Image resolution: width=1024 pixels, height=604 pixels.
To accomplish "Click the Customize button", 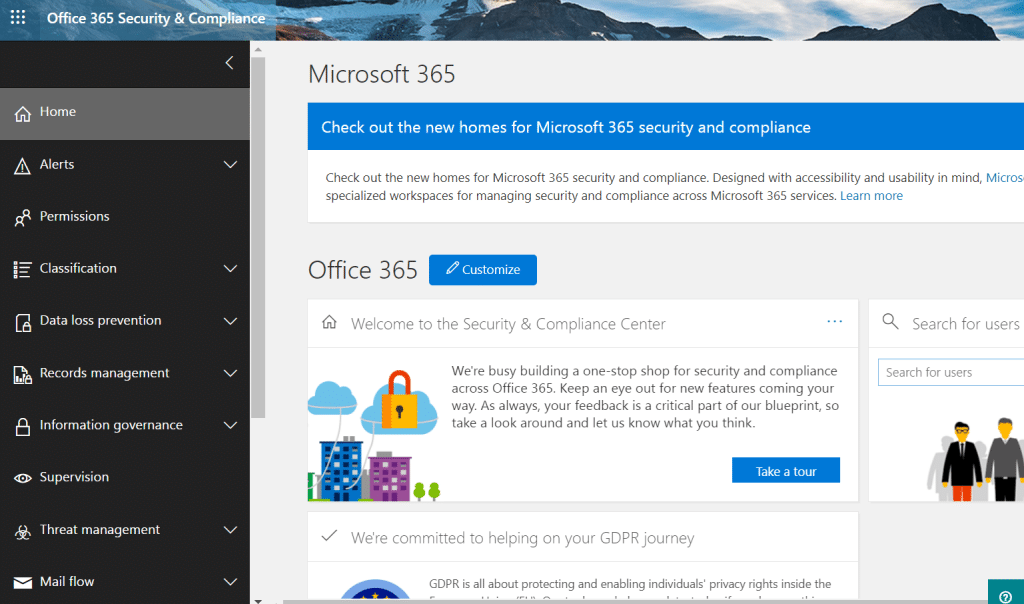I will (483, 270).
